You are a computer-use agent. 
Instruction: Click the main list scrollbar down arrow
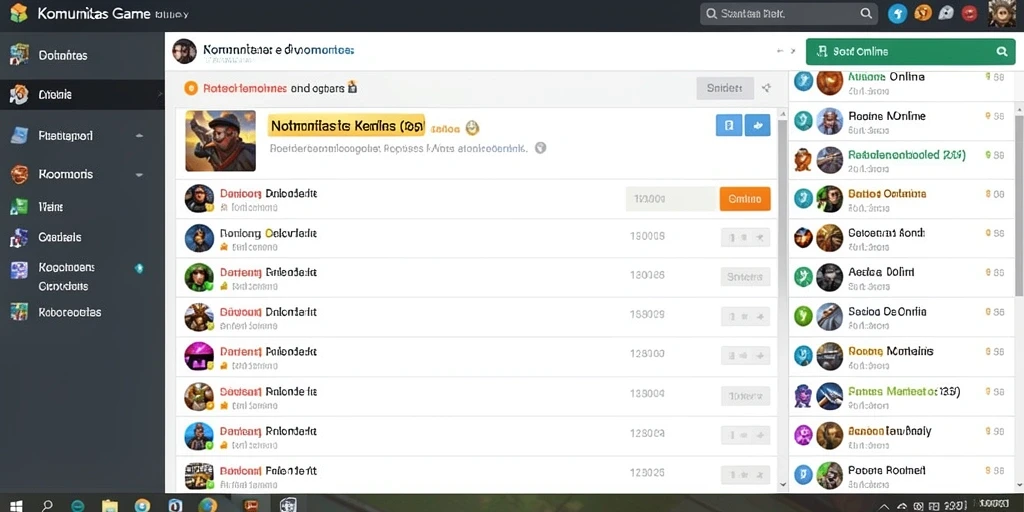tap(783, 485)
